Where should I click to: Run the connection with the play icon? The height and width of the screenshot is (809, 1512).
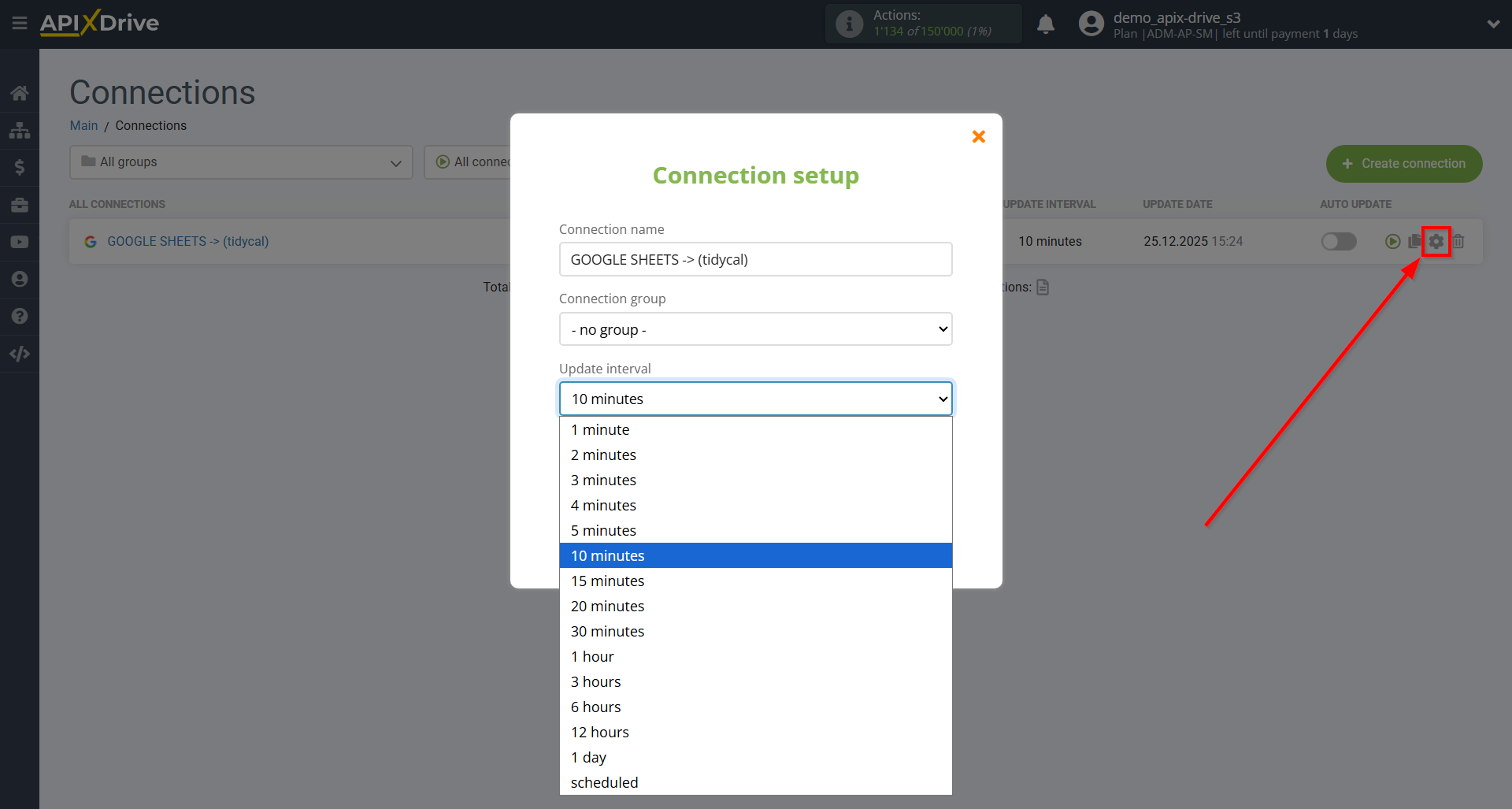(1392, 241)
